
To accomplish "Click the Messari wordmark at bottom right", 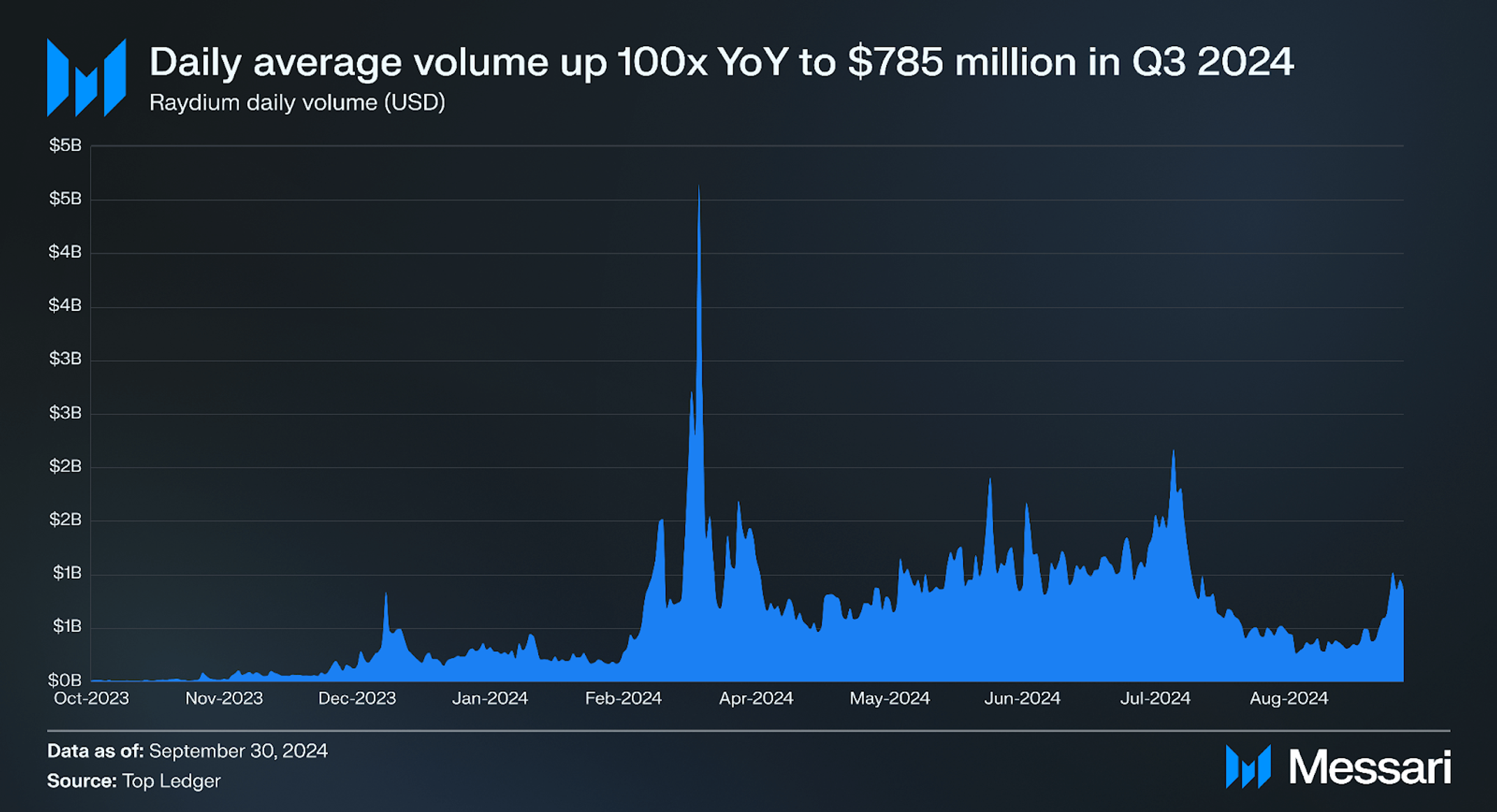I will click(1369, 767).
